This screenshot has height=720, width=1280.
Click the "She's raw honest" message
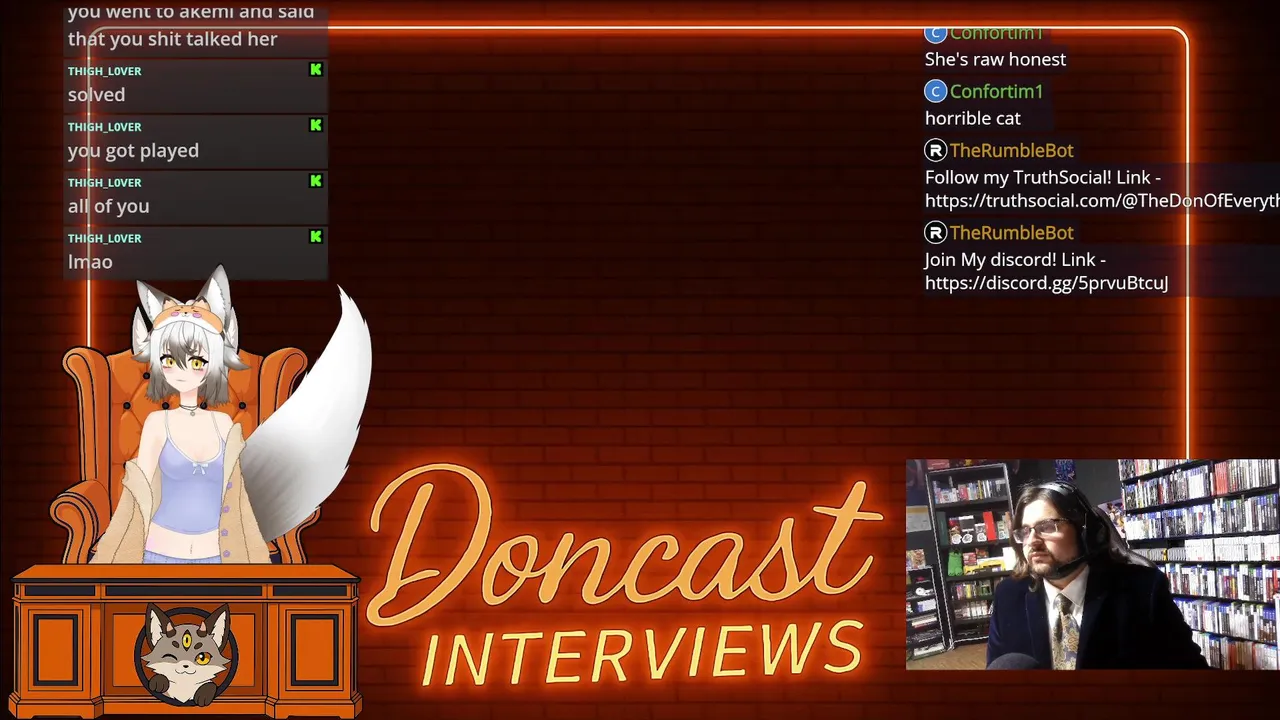[995, 59]
